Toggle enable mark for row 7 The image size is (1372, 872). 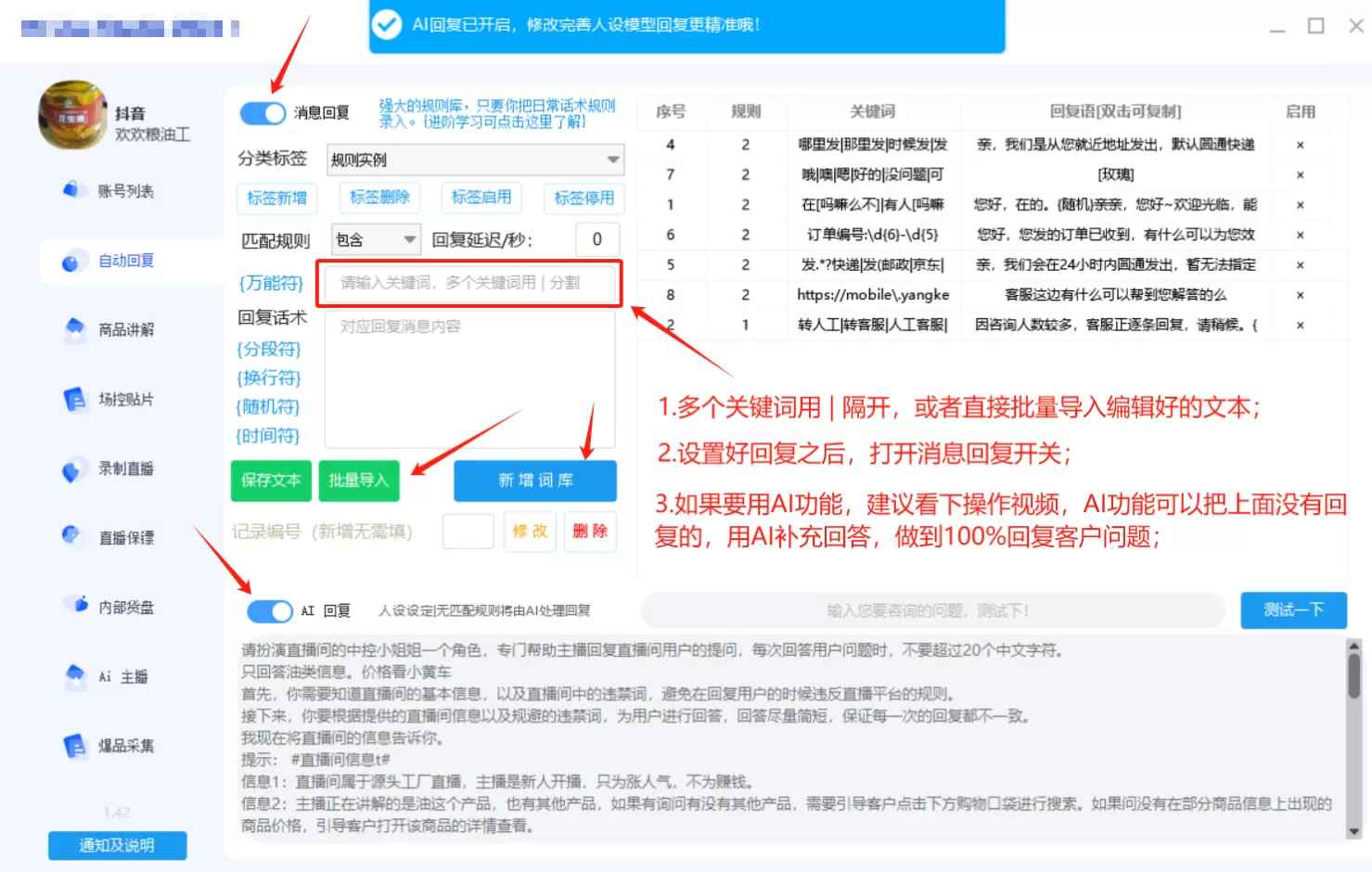coord(1300,174)
